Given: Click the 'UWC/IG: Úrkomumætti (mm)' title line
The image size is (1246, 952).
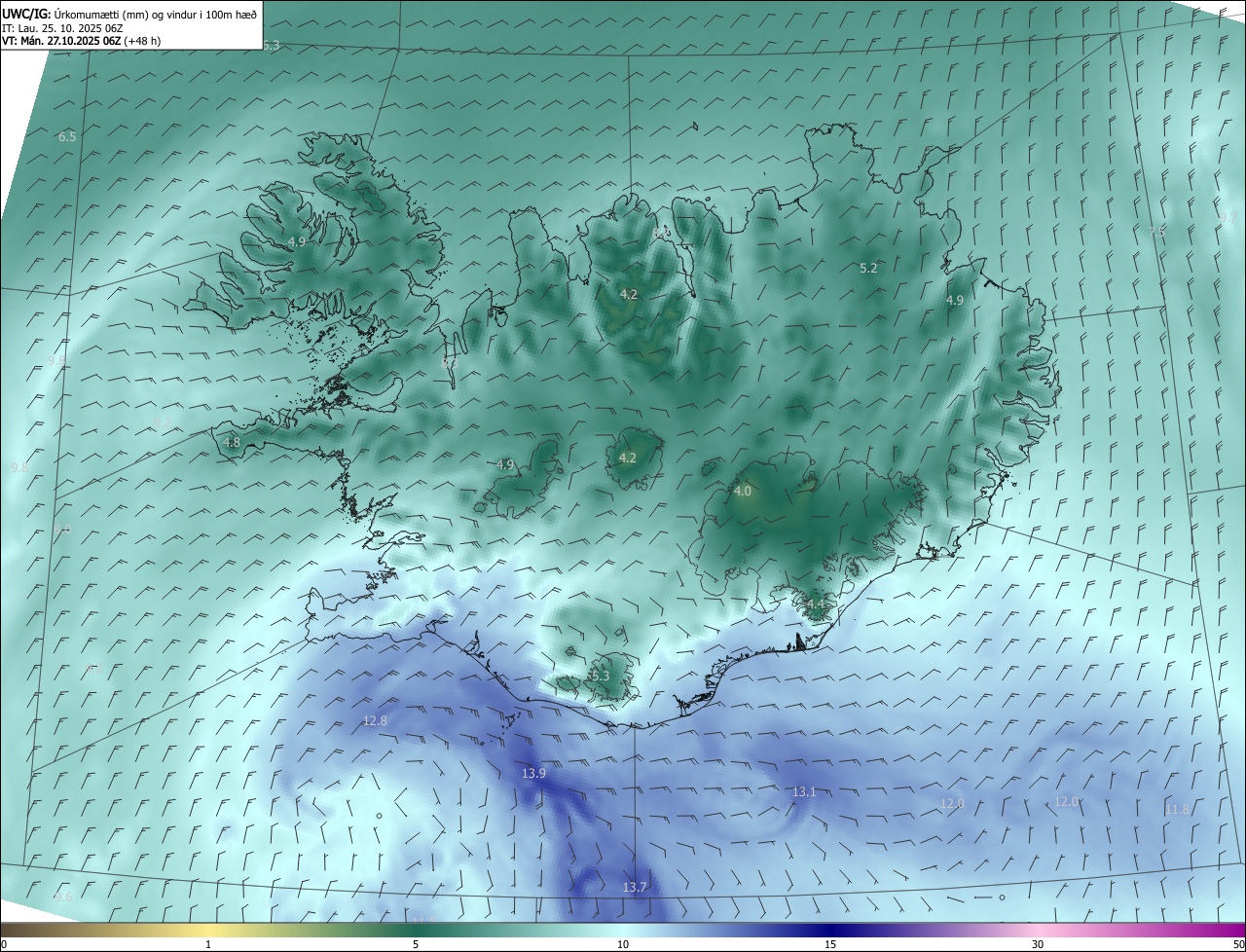Looking at the screenshot, I should 129,14.
